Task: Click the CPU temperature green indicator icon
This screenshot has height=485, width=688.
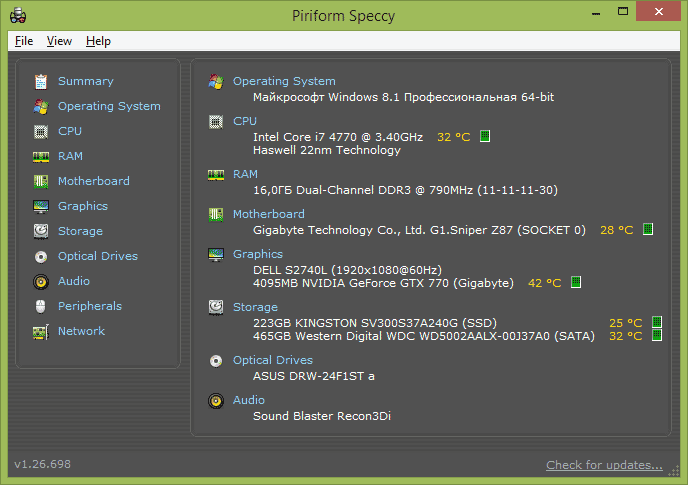Action: 485,136
